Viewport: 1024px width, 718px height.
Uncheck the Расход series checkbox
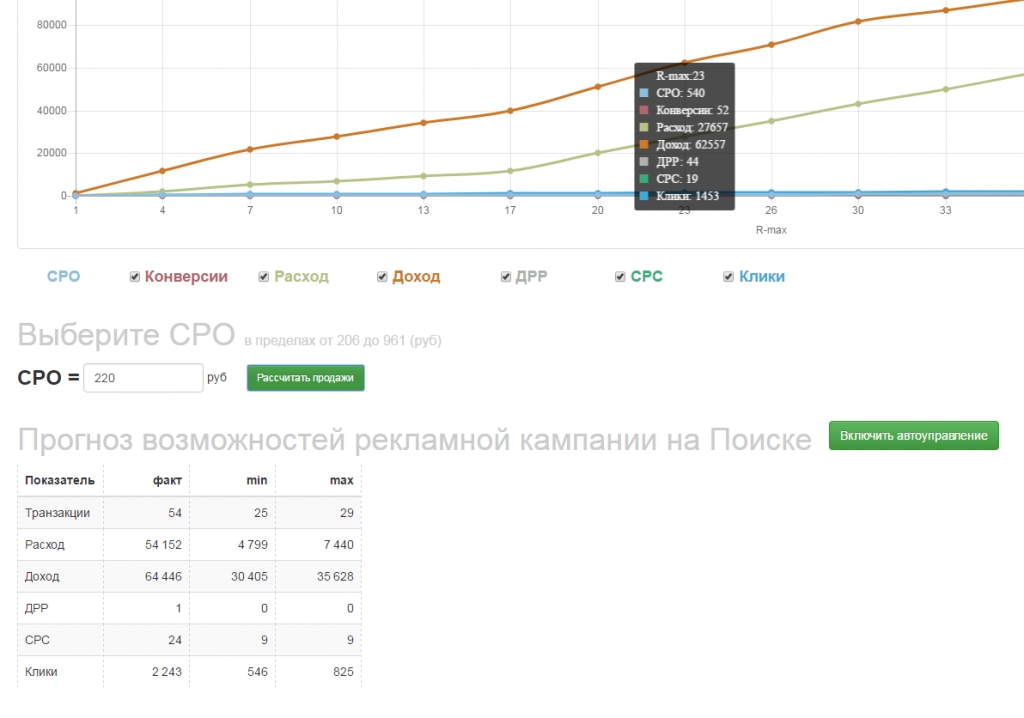(264, 277)
